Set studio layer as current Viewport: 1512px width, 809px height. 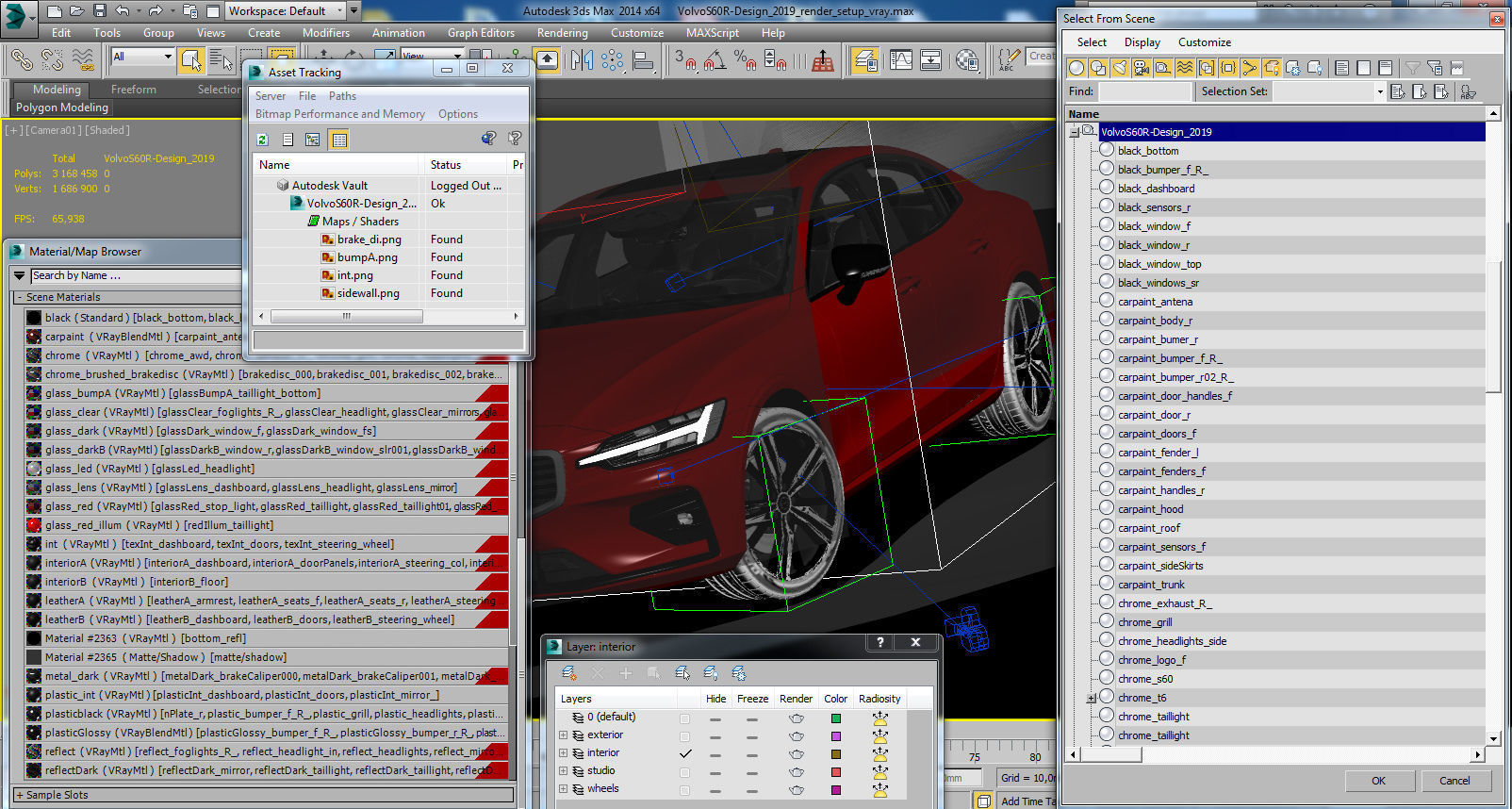click(685, 771)
